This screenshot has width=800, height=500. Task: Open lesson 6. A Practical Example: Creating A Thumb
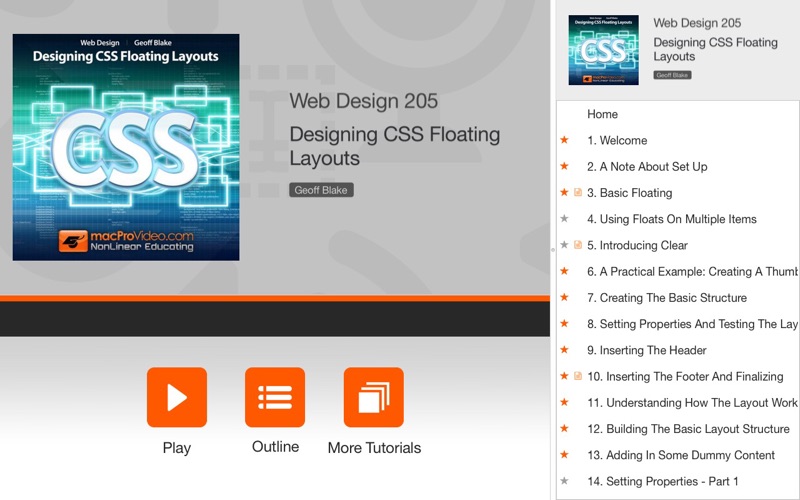[692, 271]
